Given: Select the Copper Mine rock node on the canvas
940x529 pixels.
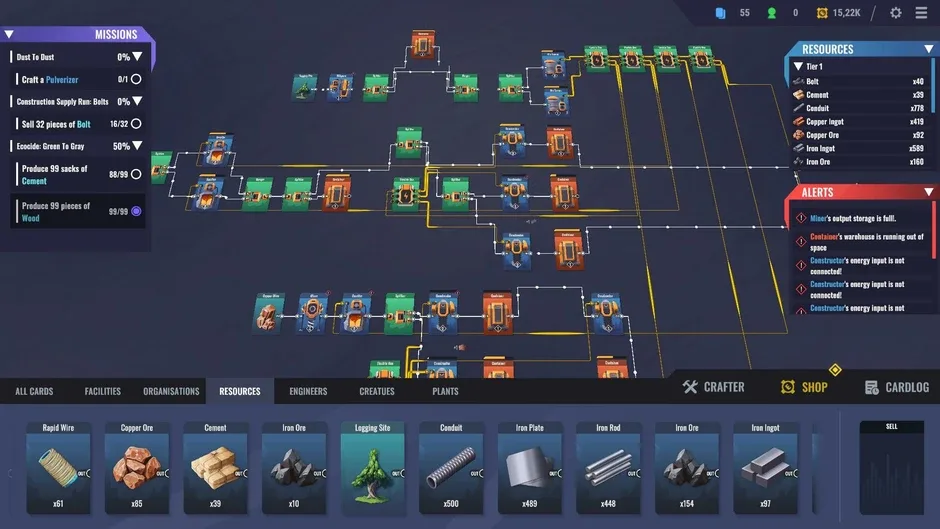Looking at the screenshot, I should 268,314.
